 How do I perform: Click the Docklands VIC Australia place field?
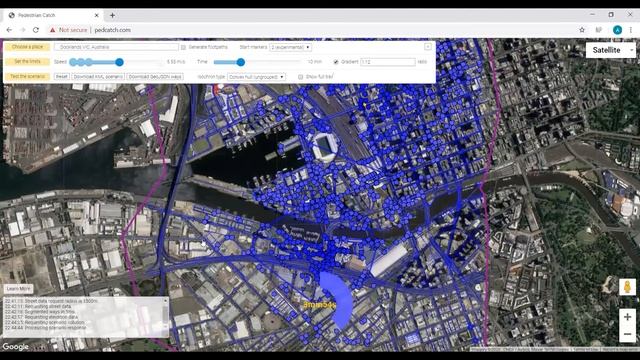(x=116, y=47)
